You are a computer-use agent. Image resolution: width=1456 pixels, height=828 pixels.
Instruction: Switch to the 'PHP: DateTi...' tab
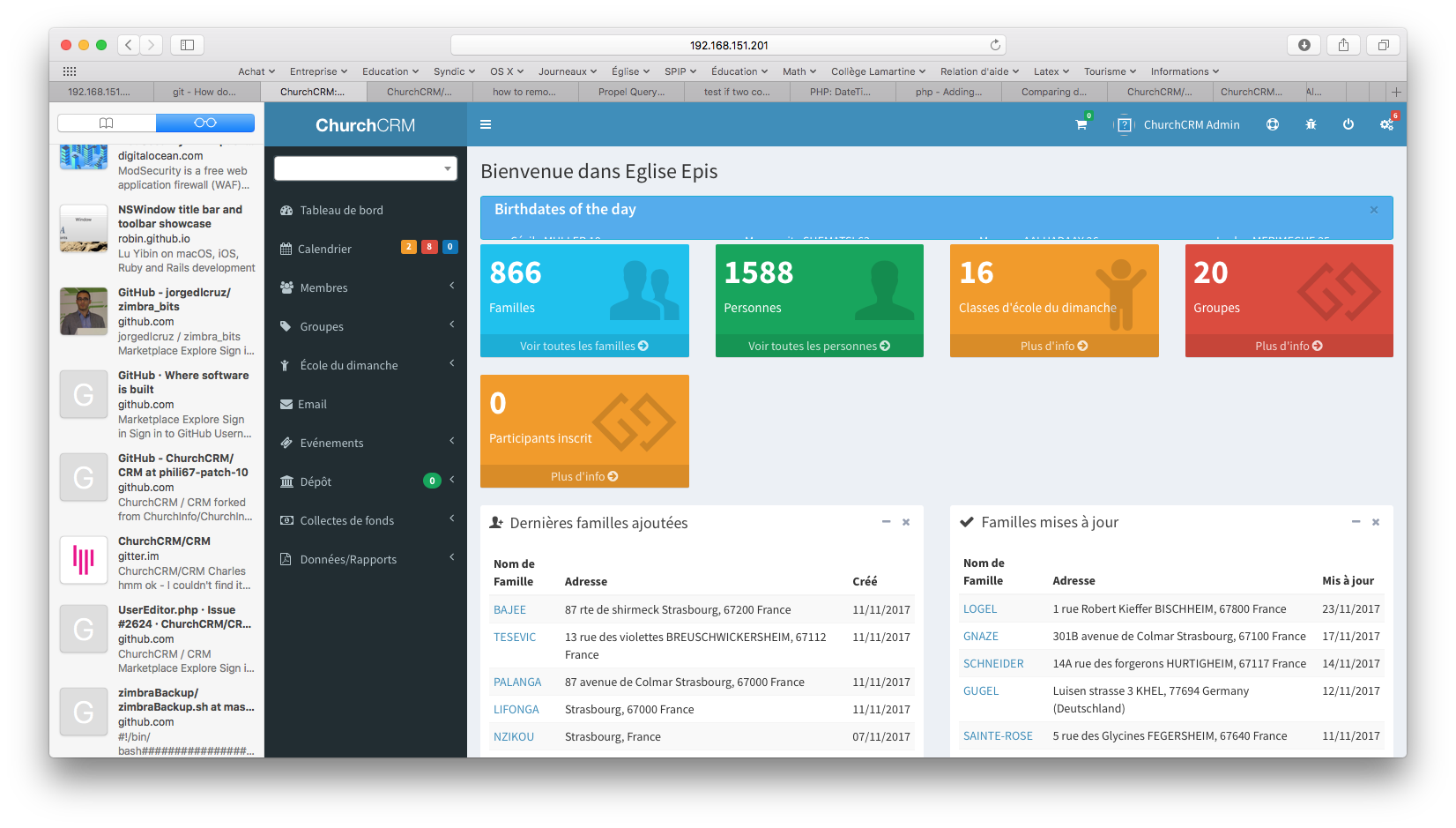(x=842, y=92)
